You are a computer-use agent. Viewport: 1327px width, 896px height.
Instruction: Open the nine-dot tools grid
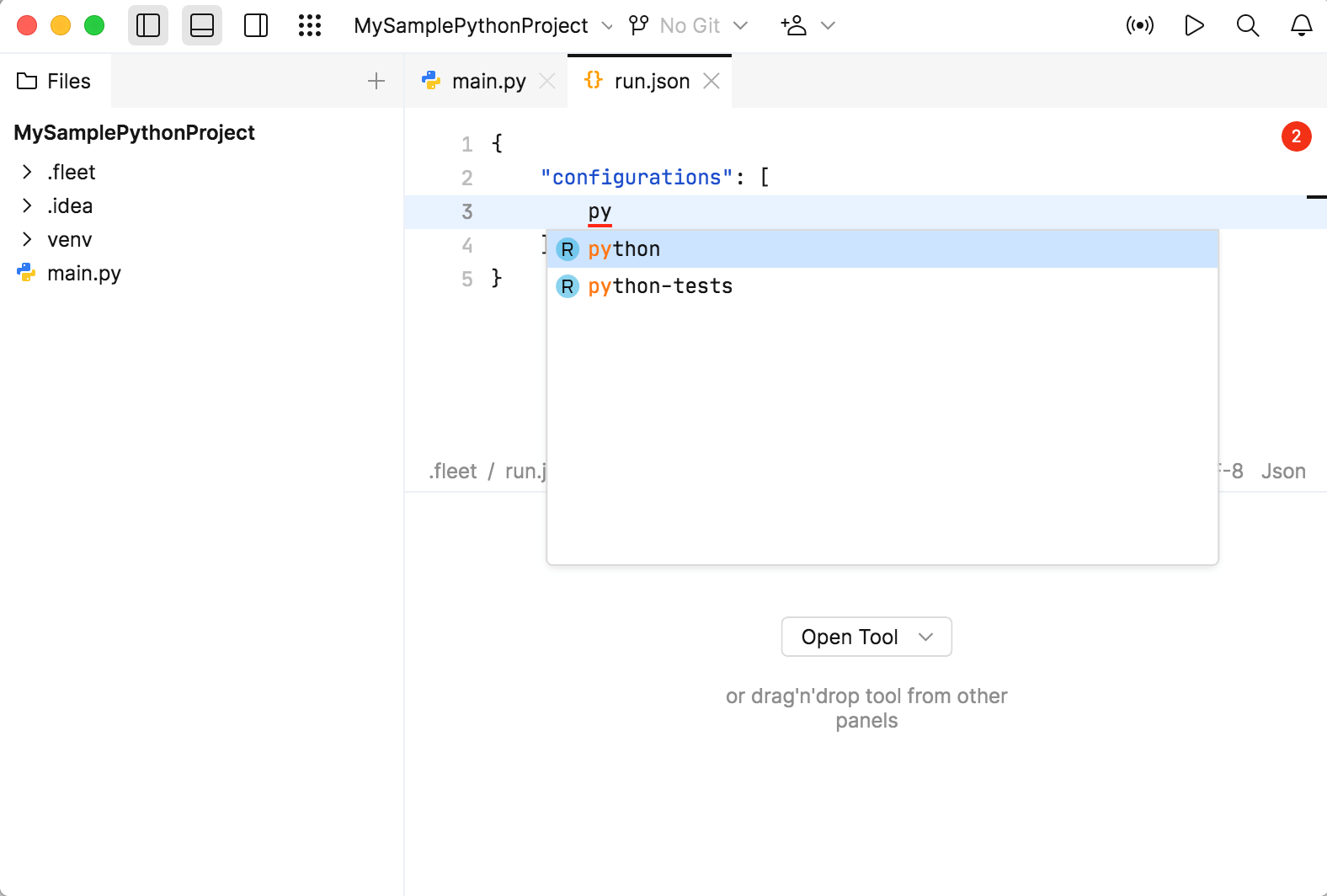click(310, 25)
